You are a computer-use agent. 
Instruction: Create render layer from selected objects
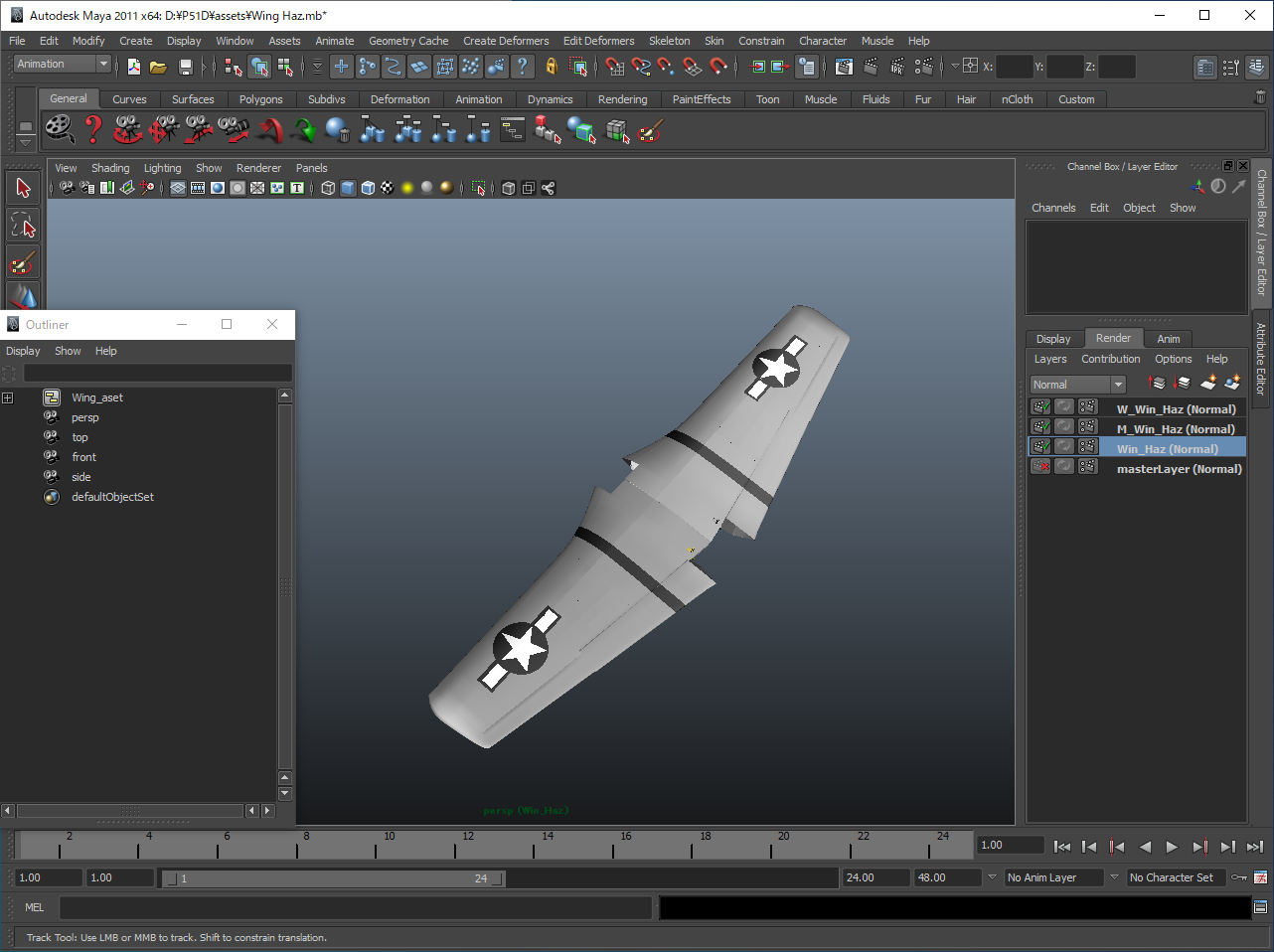point(1233,383)
